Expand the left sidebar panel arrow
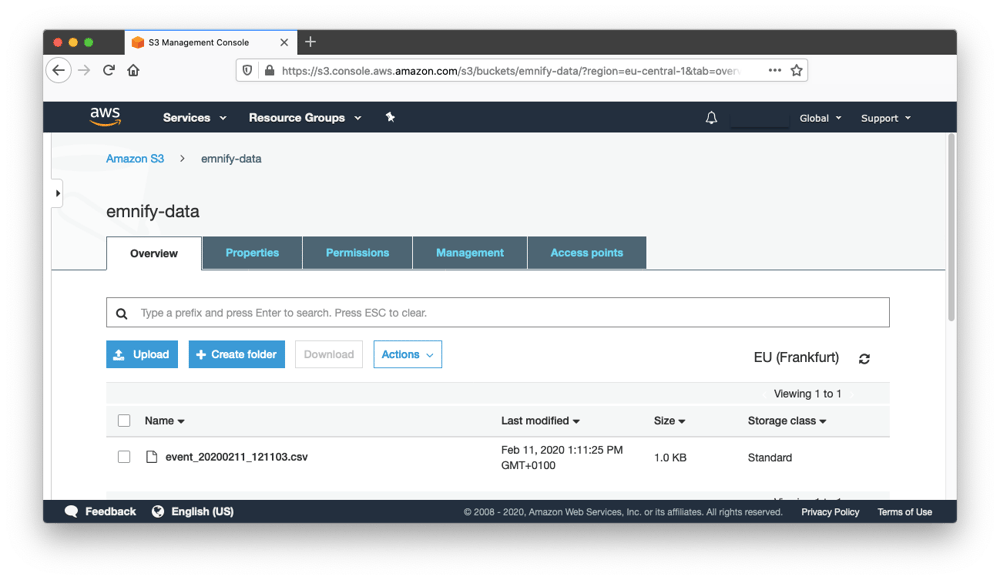Image resolution: width=1000 pixels, height=580 pixels. coord(57,193)
